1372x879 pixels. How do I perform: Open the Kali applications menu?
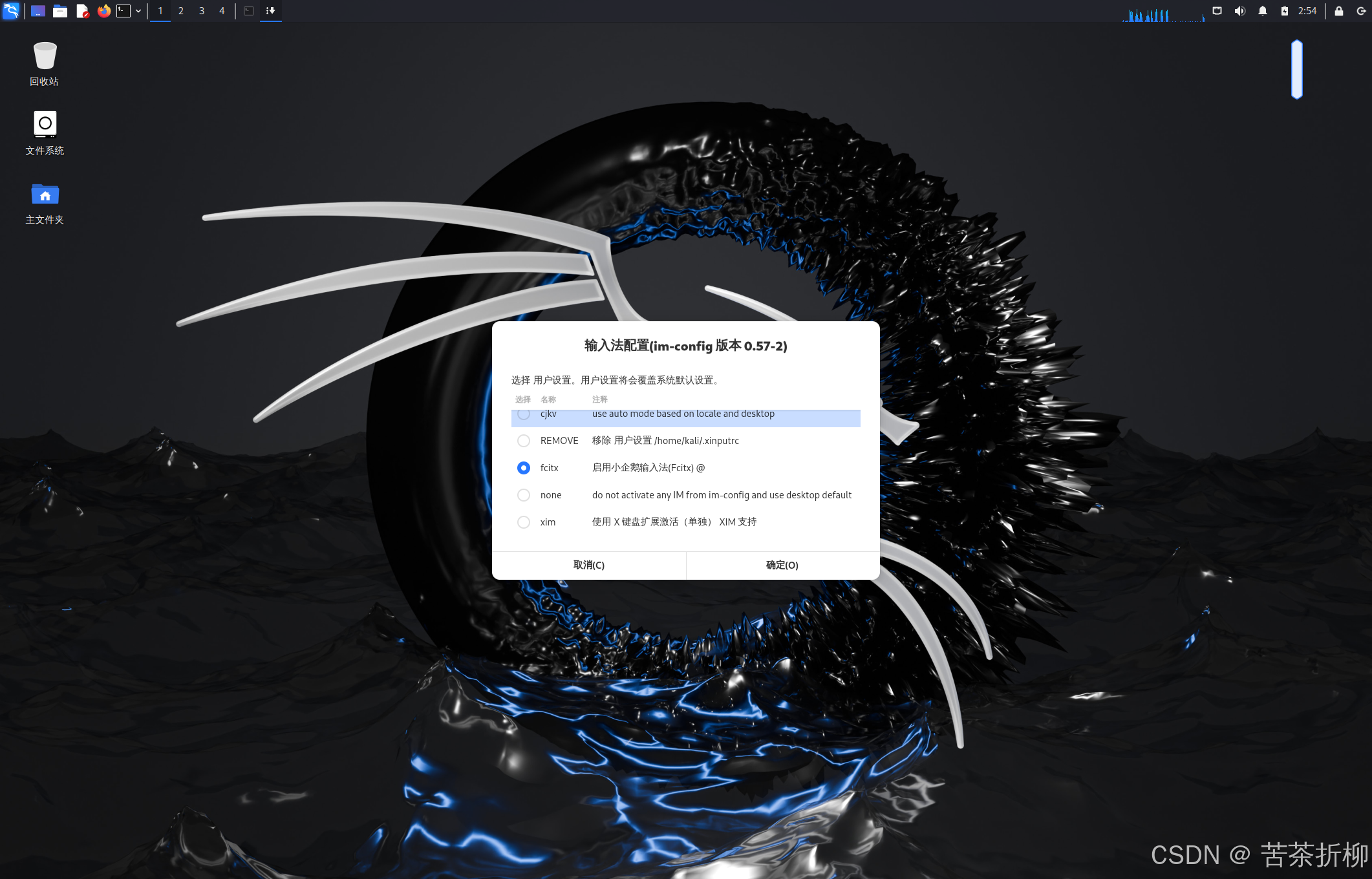pyautogui.click(x=11, y=10)
